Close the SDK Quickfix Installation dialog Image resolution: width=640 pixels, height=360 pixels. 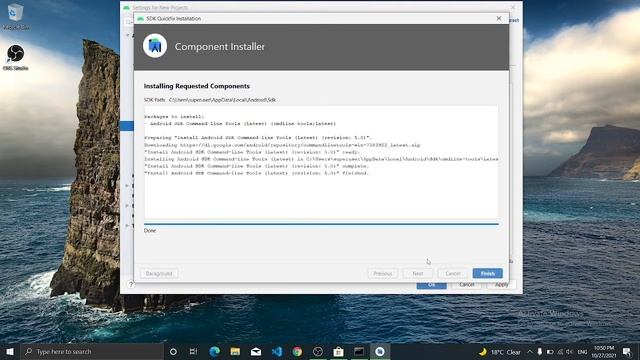point(499,18)
